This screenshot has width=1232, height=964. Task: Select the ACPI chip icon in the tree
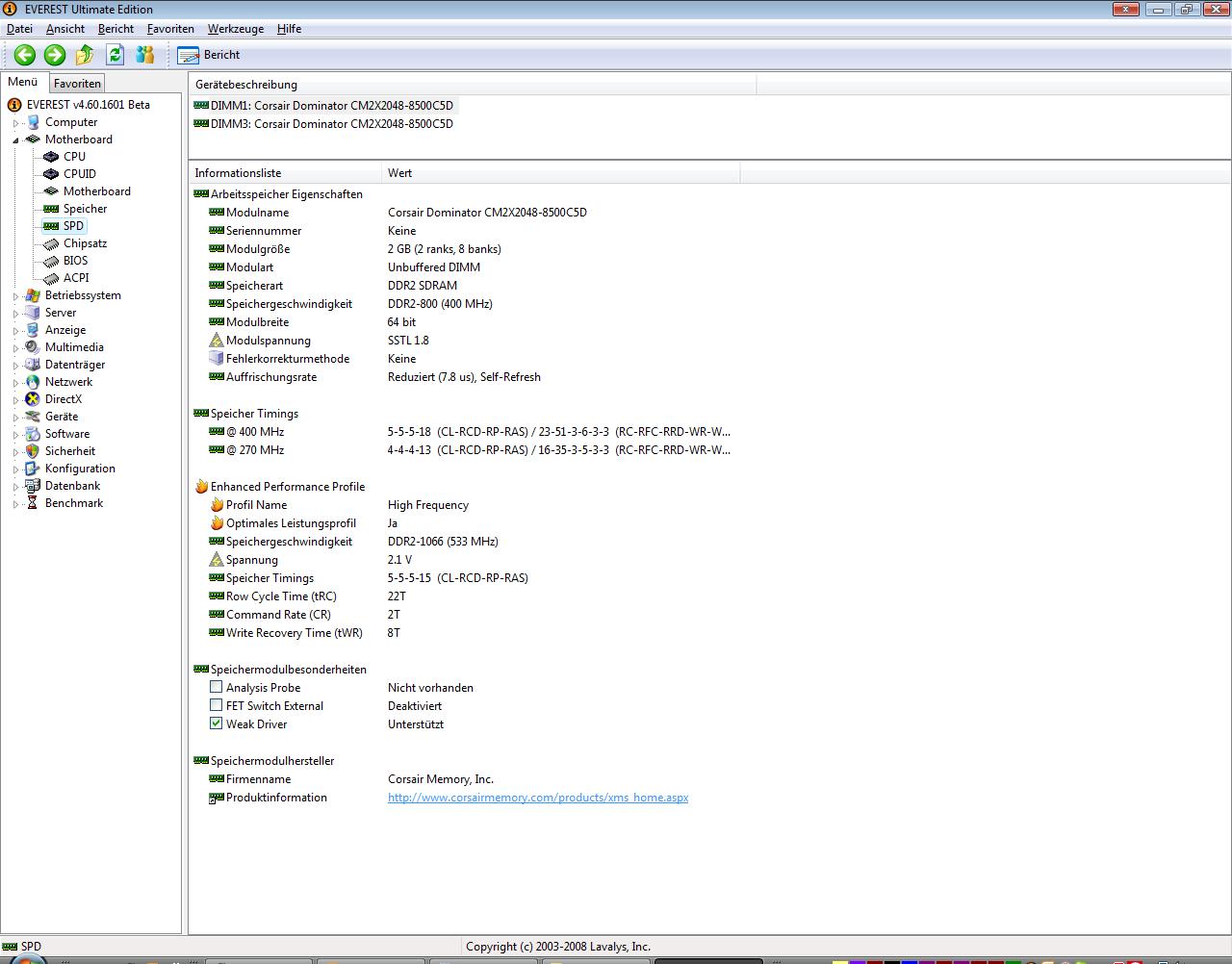pyautogui.click(x=51, y=278)
